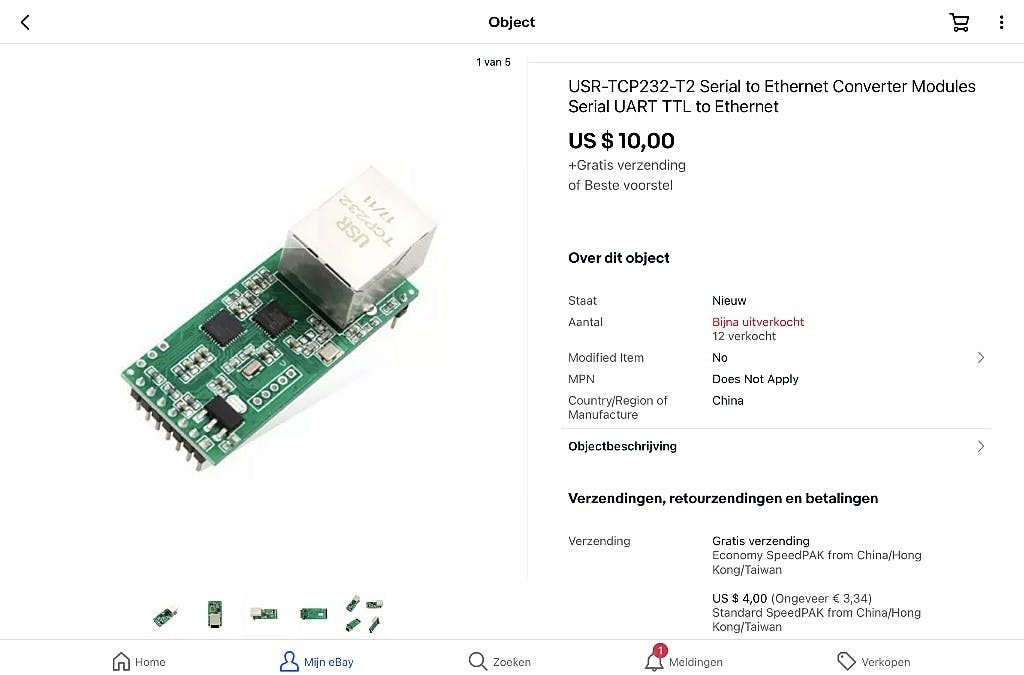Open the Meldingen bell icon
This screenshot has width=1024, height=675.
click(x=655, y=661)
